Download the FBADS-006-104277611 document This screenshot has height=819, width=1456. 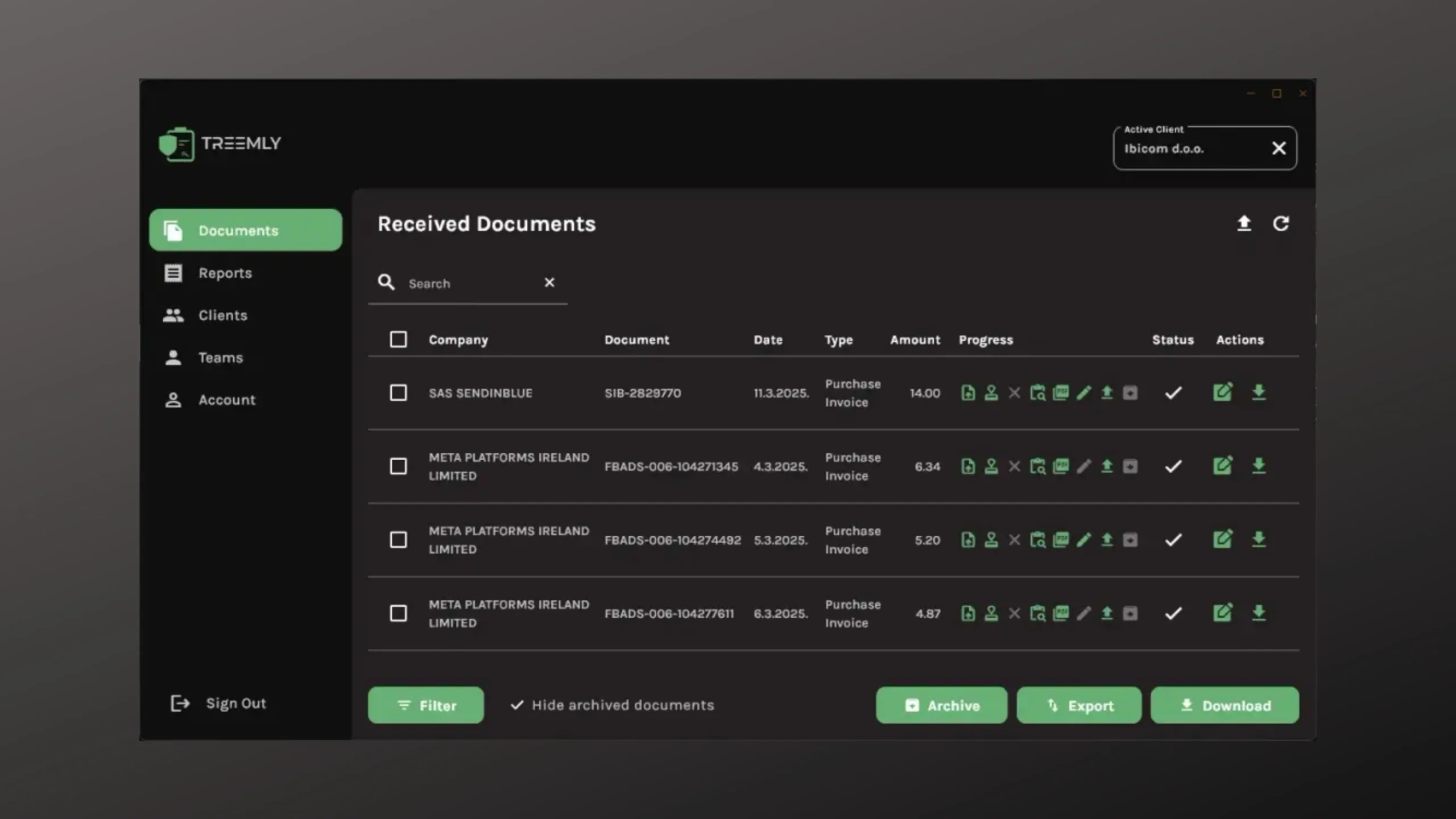[1259, 613]
